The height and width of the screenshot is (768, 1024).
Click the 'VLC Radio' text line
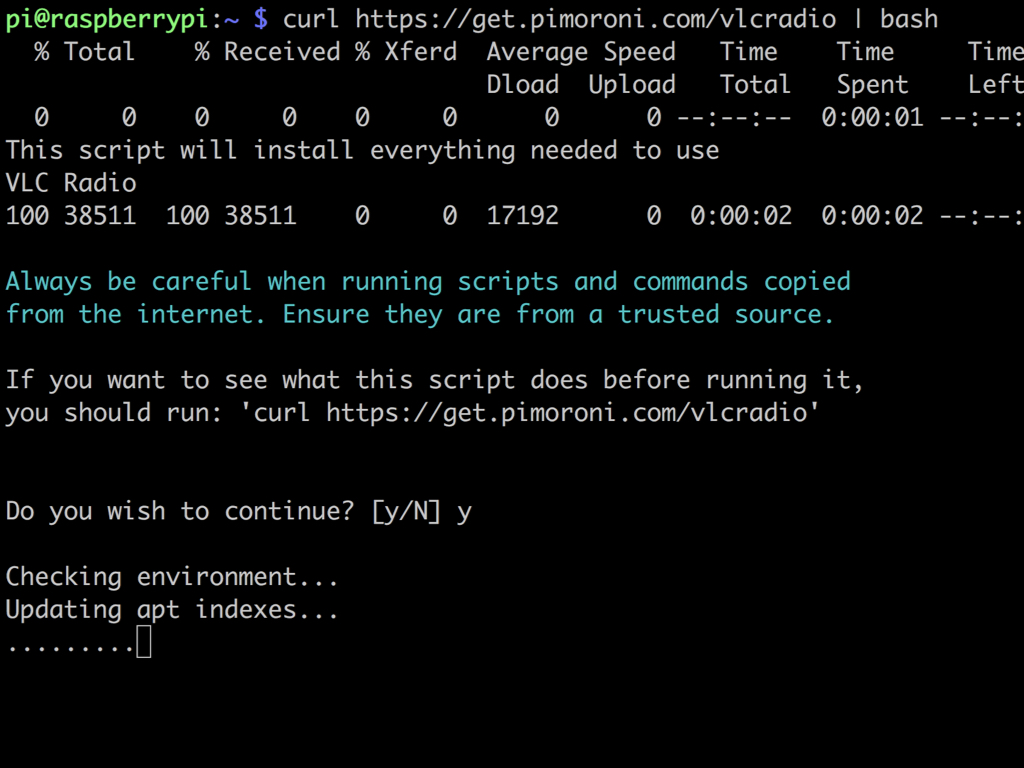point(71,183)
